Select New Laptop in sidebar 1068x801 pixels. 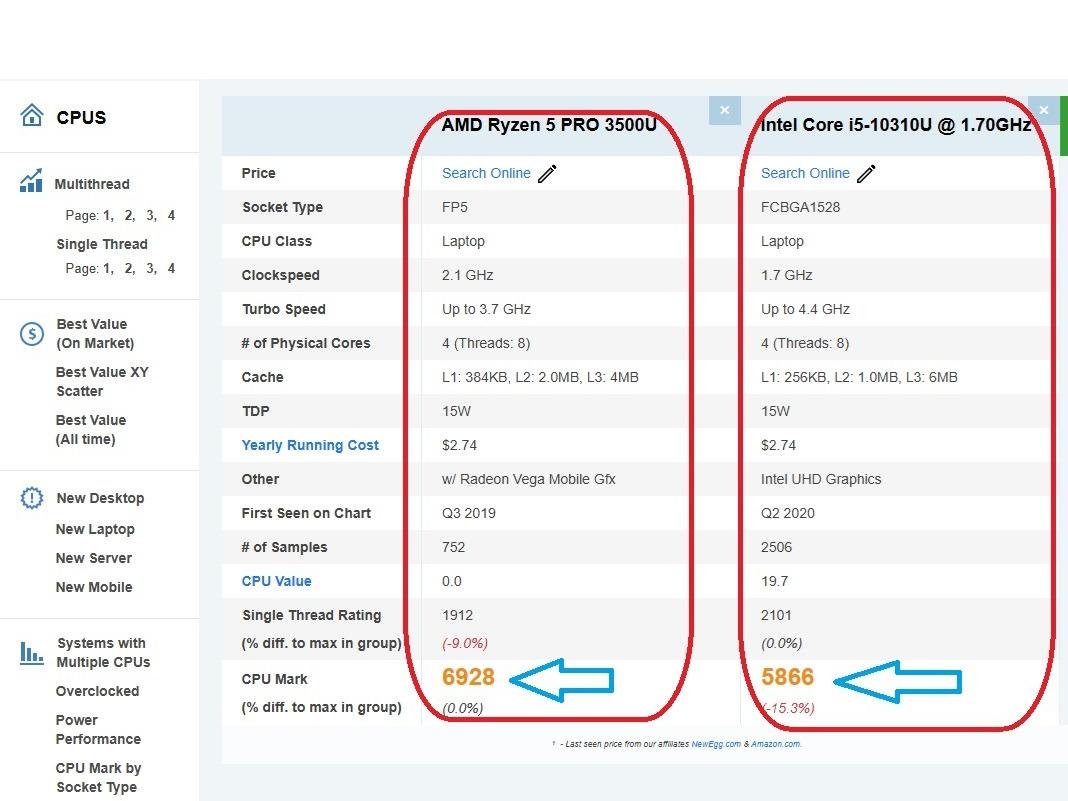coord(95,529)
